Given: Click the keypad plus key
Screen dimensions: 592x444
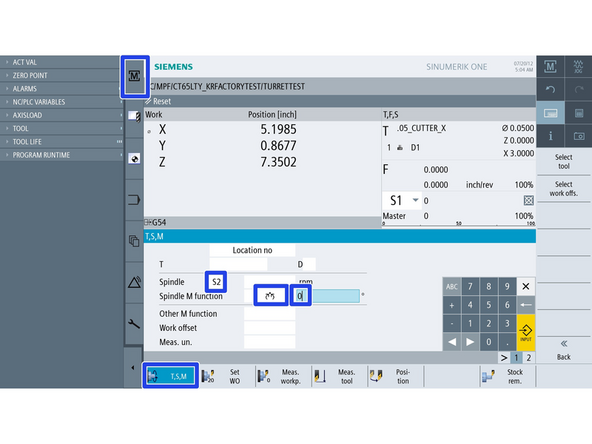Looking at the screenshot, I should (452, 305).
